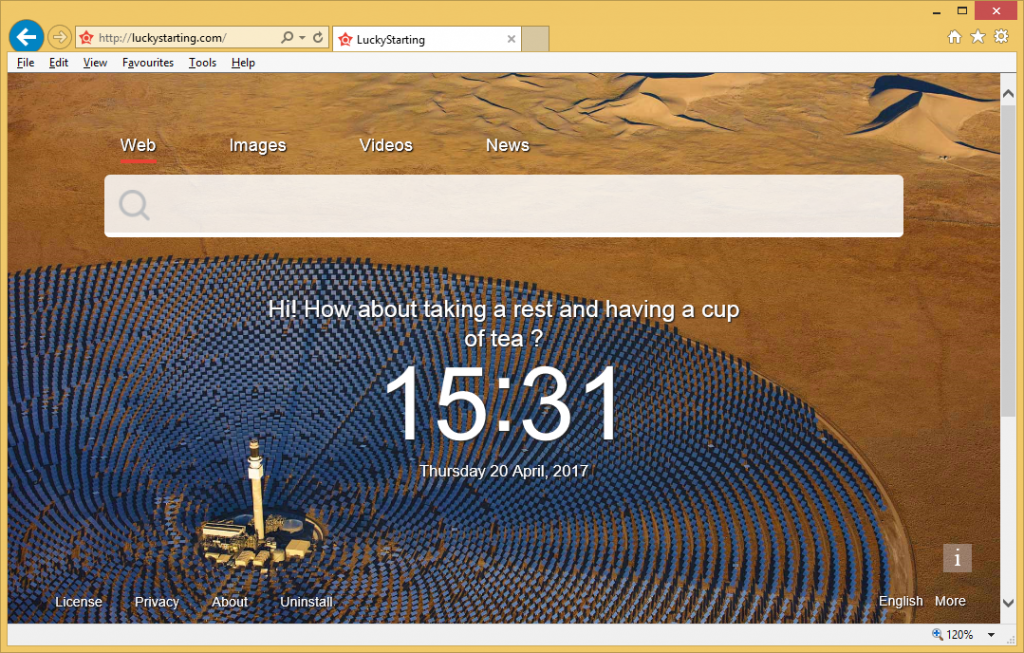Open favourites star icon
This screenshot has height=653, width=1024.
click(x=977, y=37)
